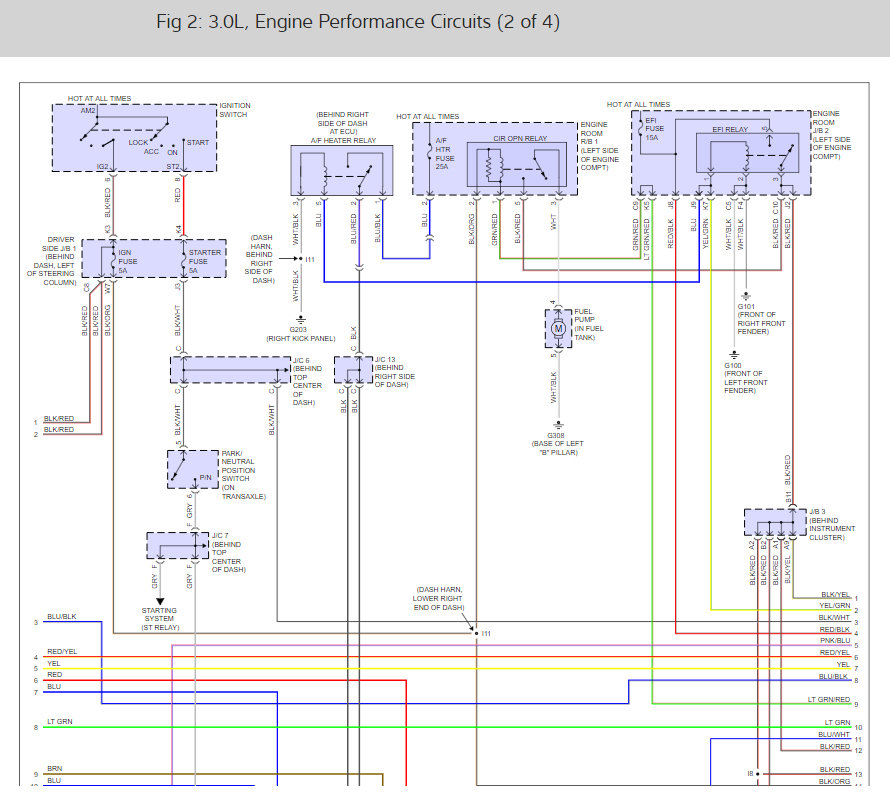Click the 'IGNITION SWITCH' label

tap(235, 110)
